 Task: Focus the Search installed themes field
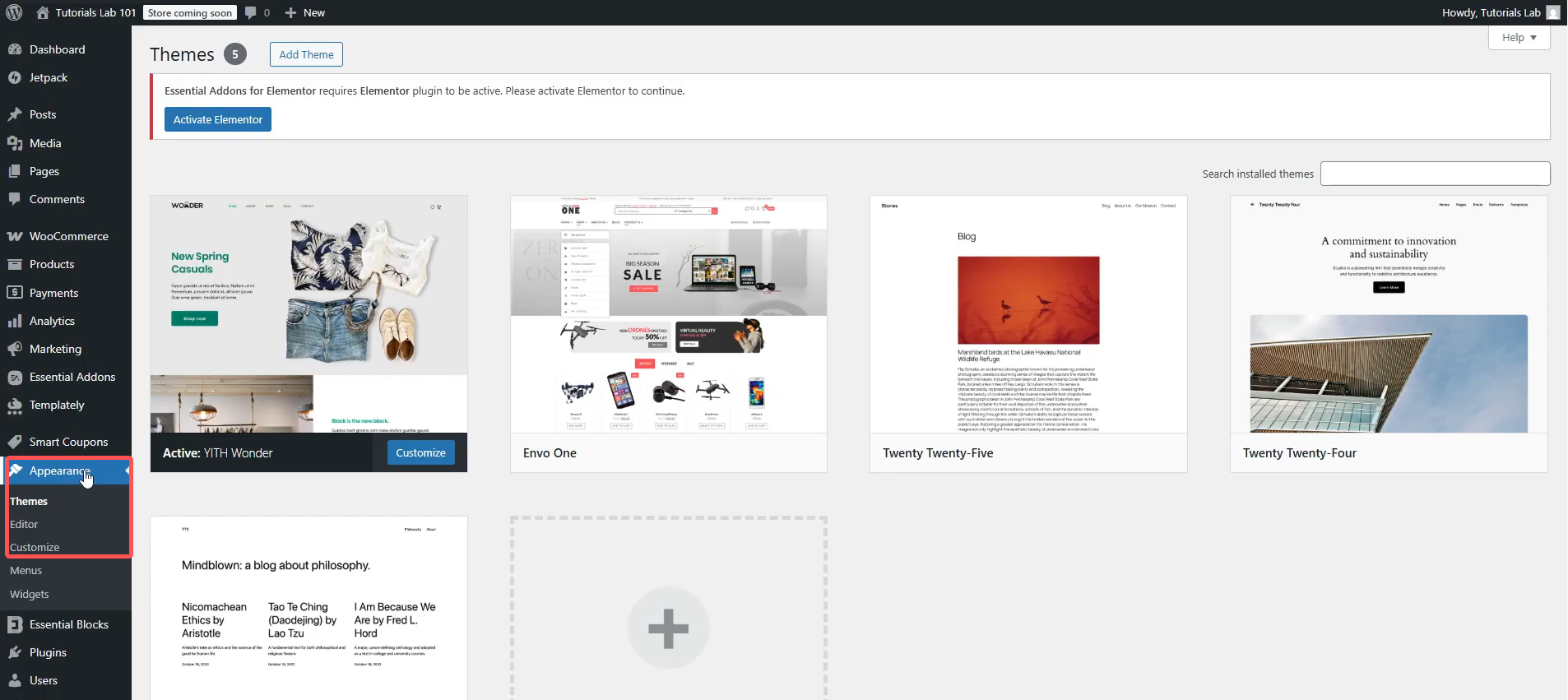coord(1435,174)
